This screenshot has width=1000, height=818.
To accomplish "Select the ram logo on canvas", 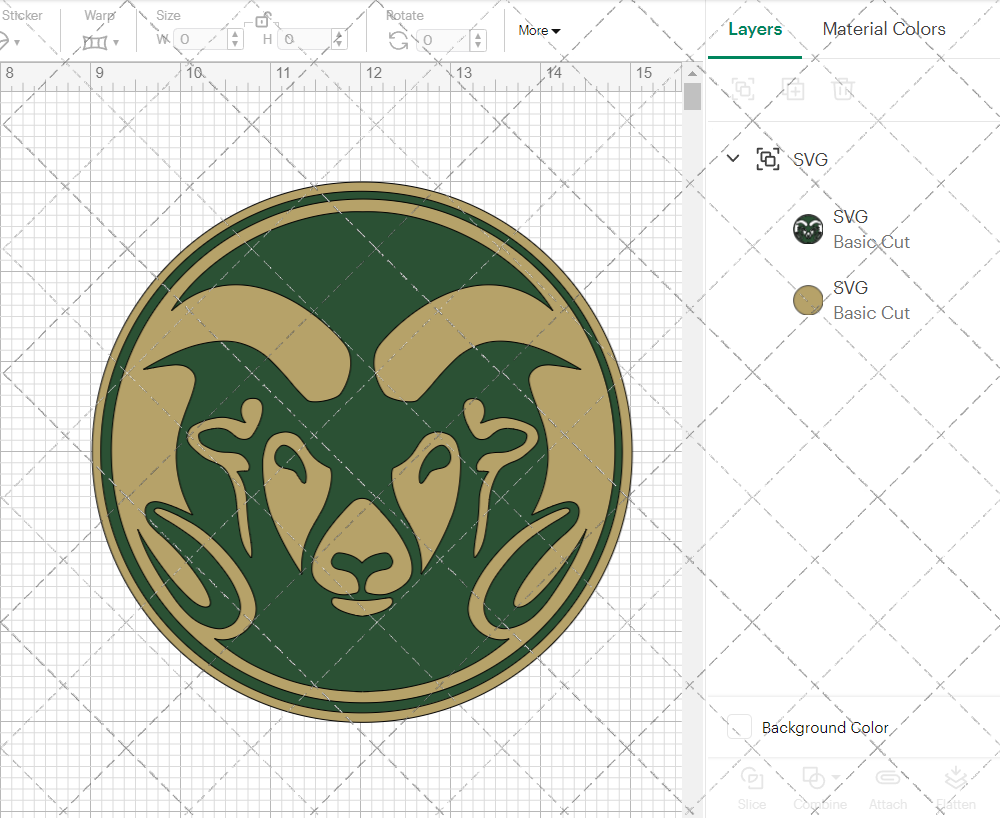I will pos(362,451).
